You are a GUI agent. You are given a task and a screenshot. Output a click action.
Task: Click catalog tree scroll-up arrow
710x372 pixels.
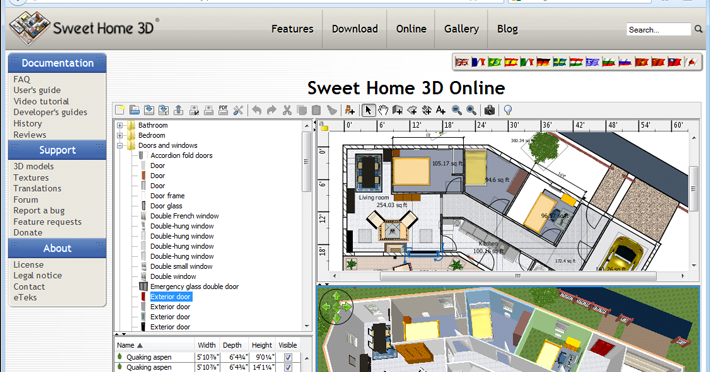pyautogui.click(x=307, y=125)
